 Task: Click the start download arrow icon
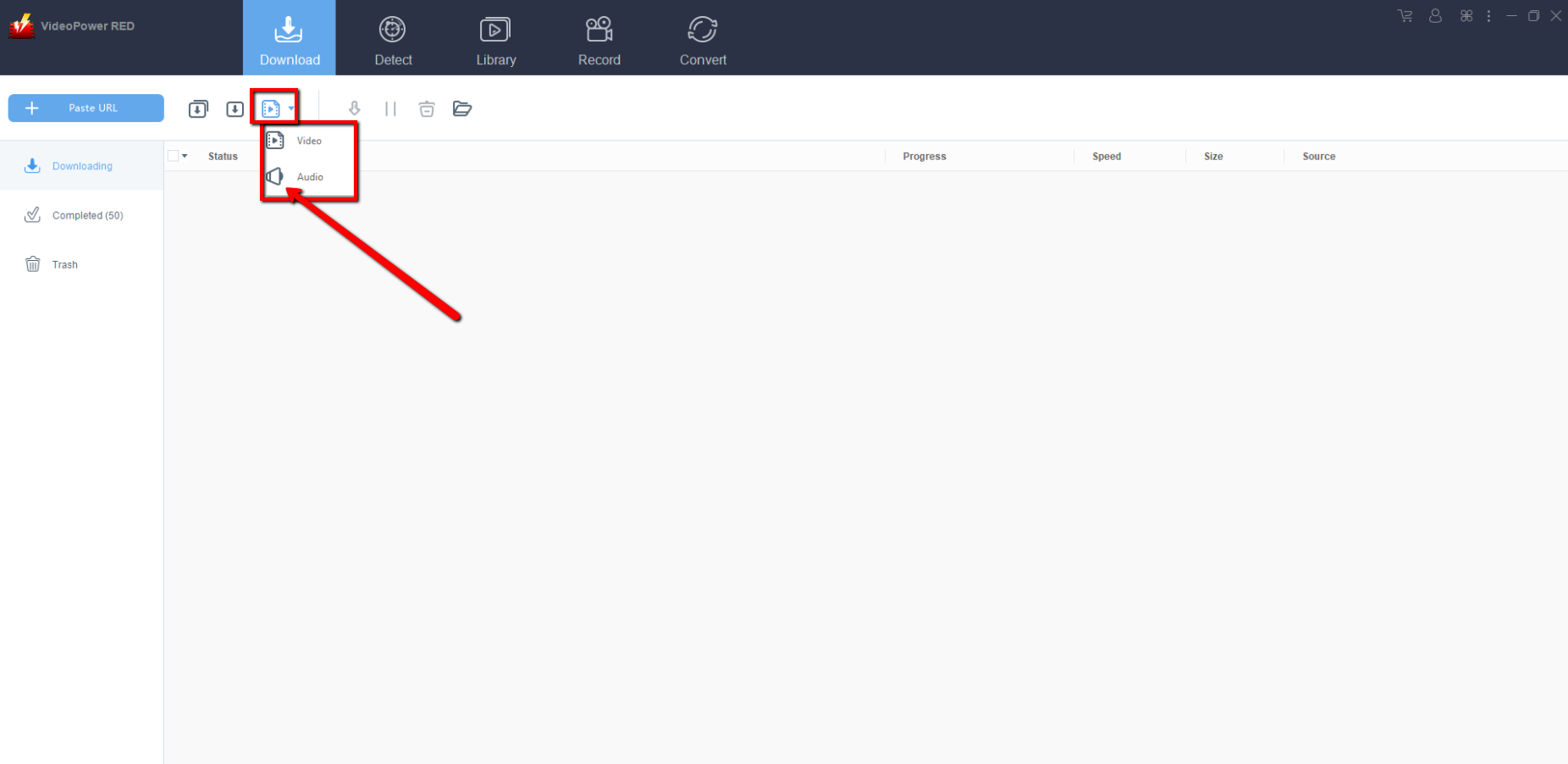(355, 108)
